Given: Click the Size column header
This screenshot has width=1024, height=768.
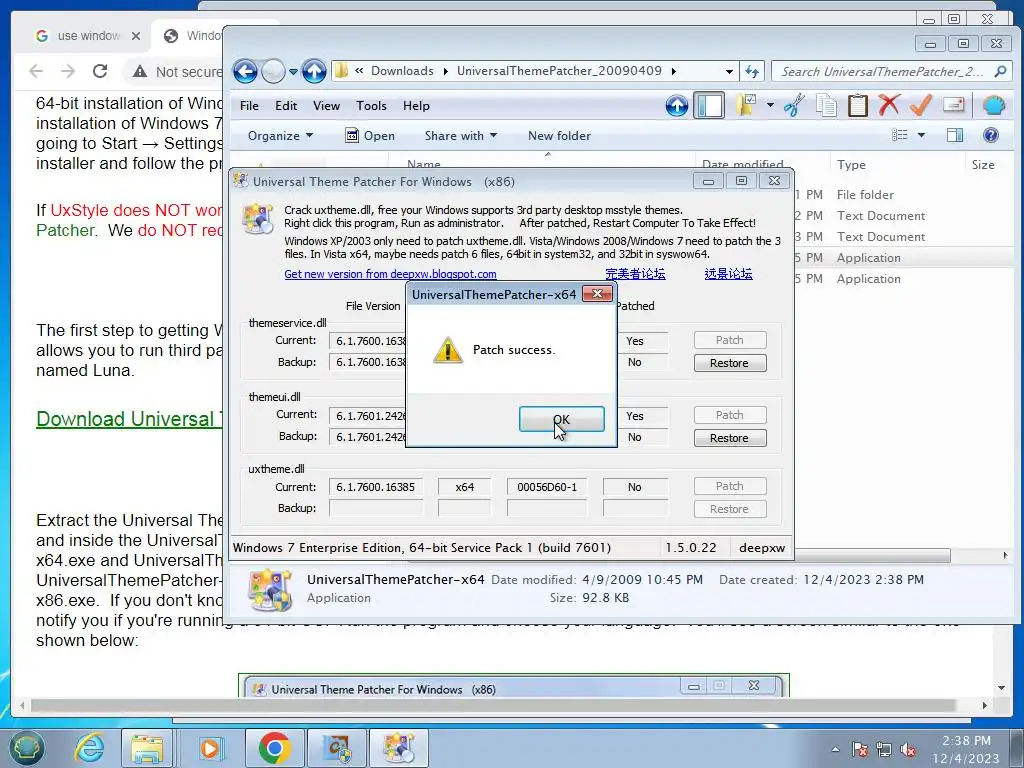Looking at the screenshot, I should 983,165.
